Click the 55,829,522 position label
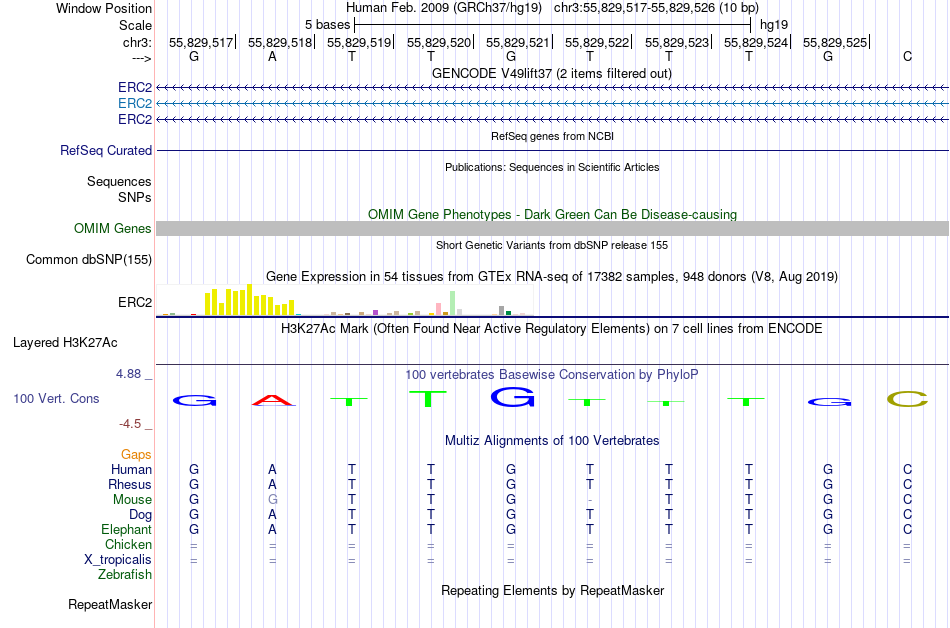 [597, 42]
